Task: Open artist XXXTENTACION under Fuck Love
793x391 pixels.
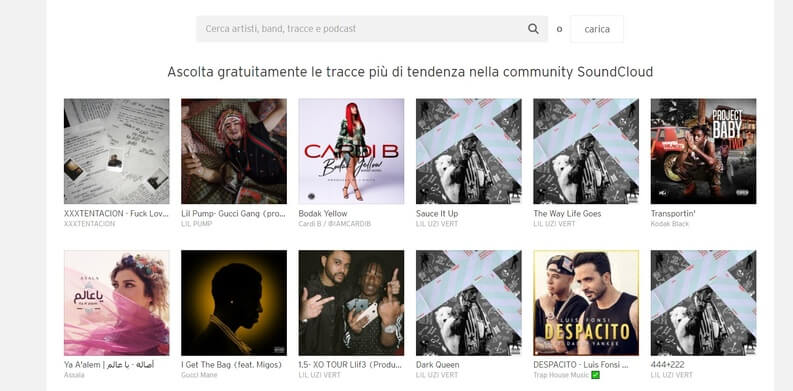Action: (90, 224)
